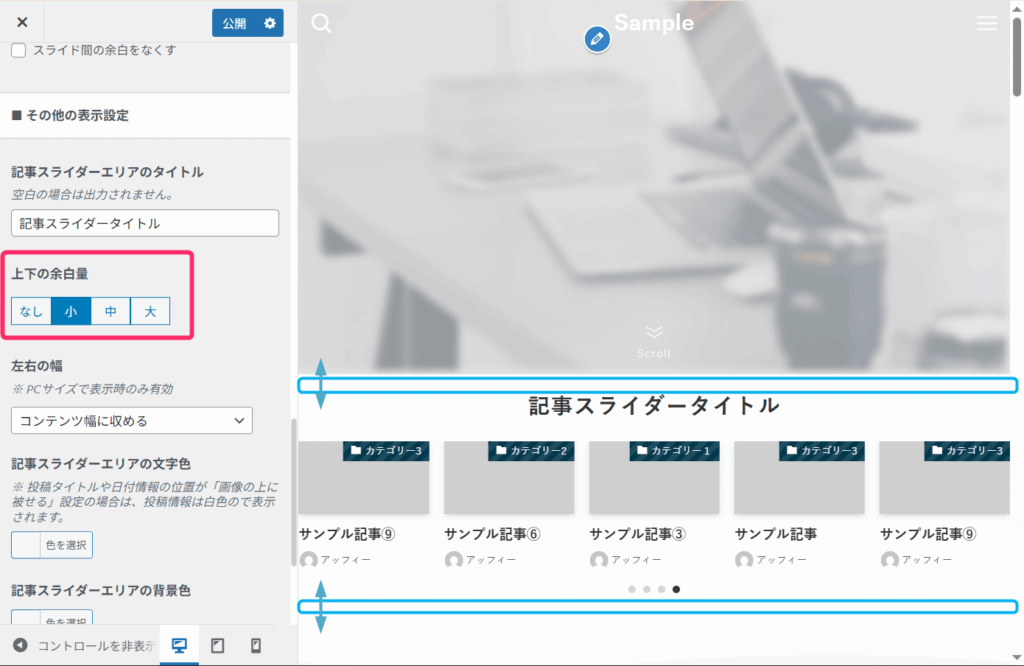Click the search icon in preview header
The image size is (1024, 666).
pos(321,24)
